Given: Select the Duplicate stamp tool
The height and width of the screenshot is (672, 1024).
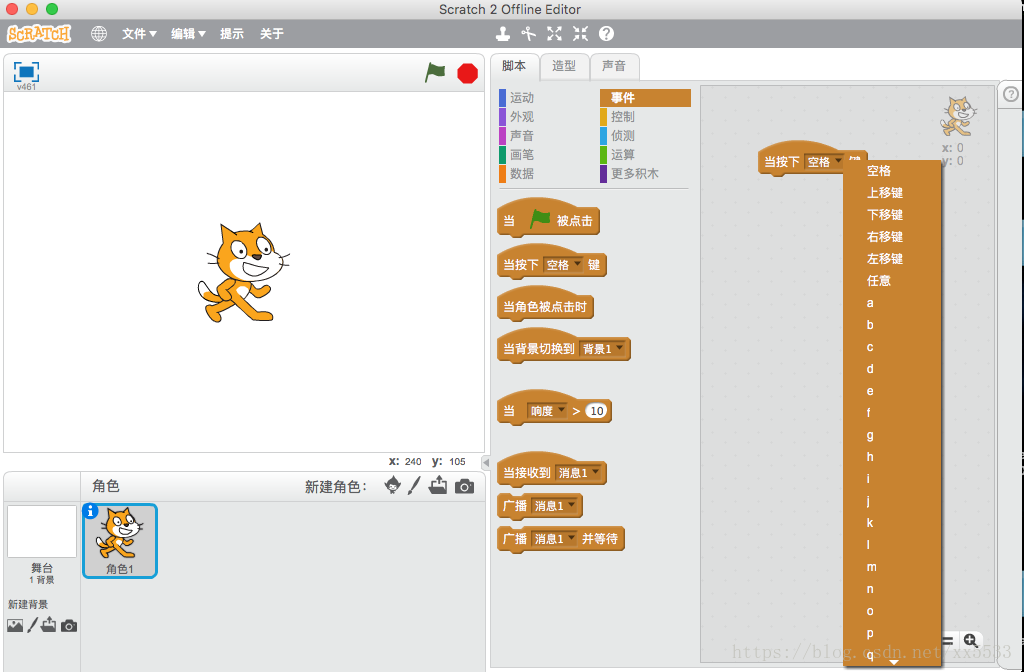Looking at the screenshot, I should [503, 33].
